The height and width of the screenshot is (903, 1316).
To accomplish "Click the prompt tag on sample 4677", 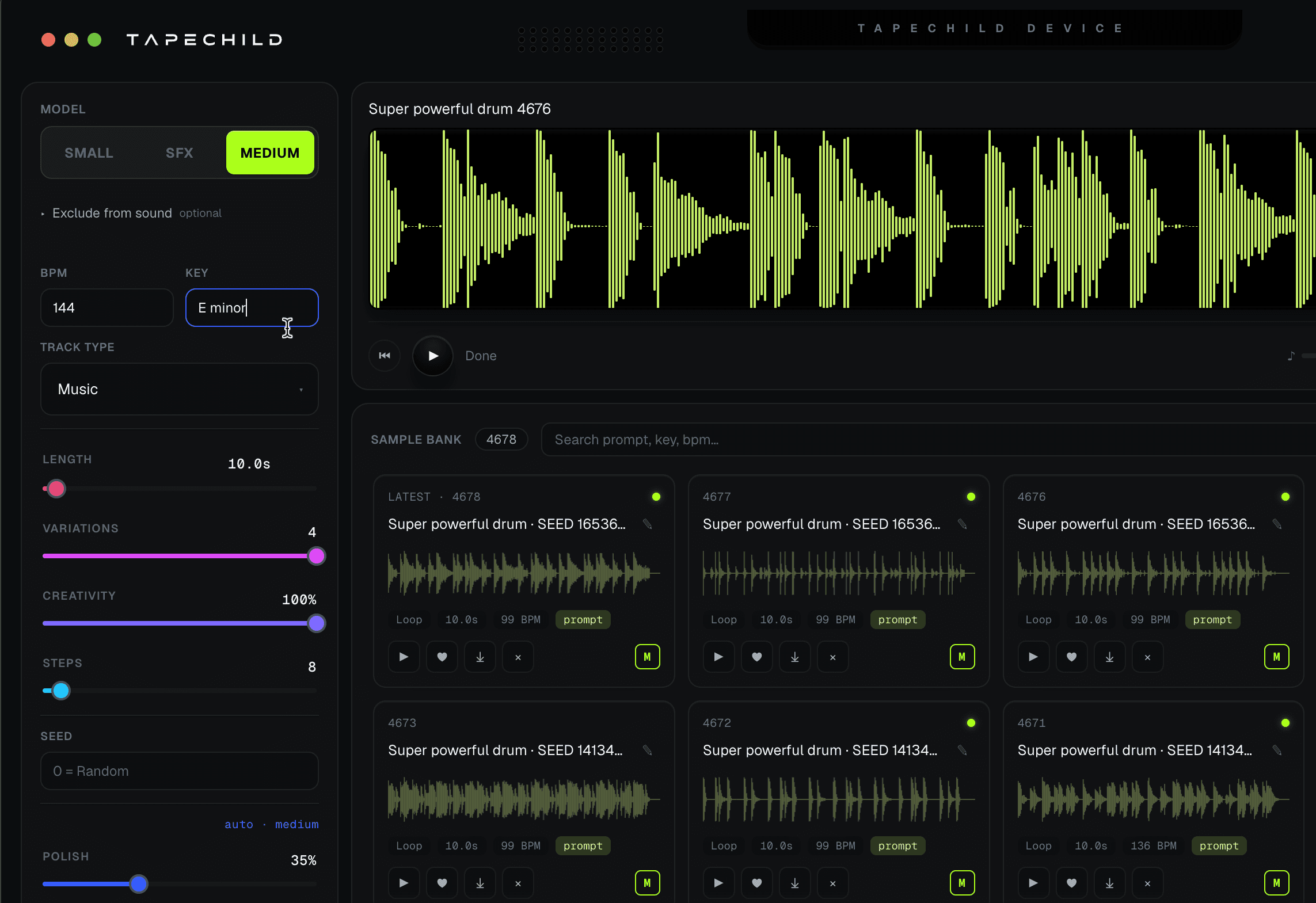I will tap(897, 619).
